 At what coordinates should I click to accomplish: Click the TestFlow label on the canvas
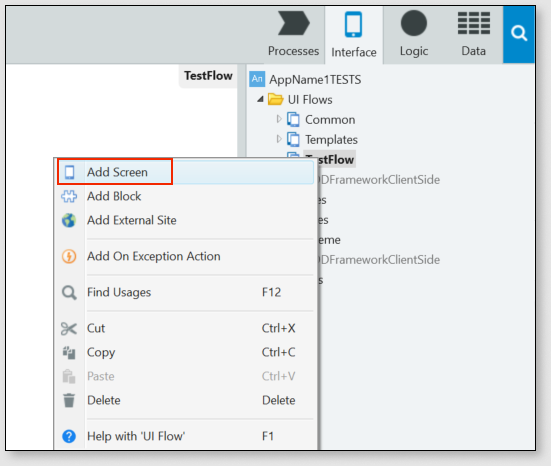point(208,76)
